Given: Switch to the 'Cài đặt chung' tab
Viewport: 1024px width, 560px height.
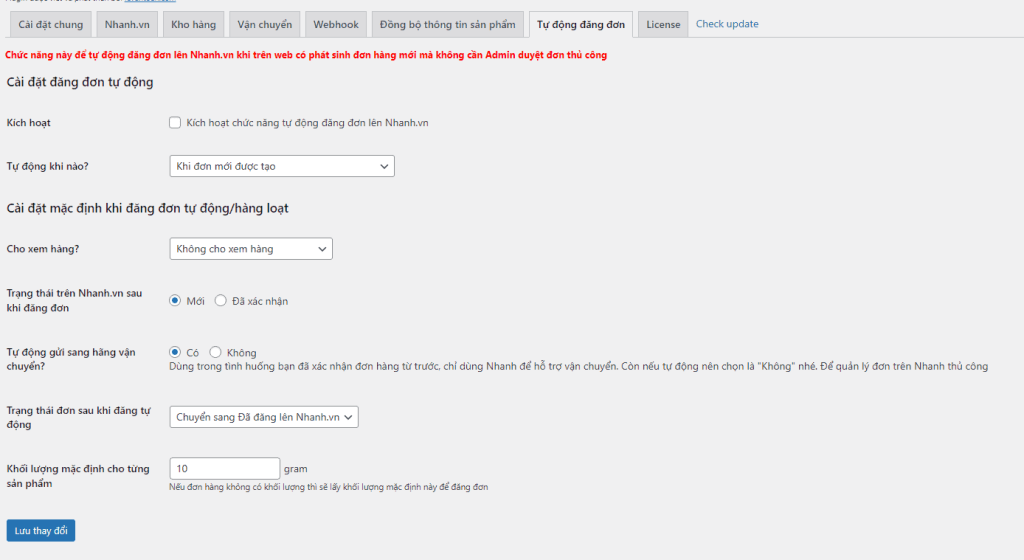Looking at the screenshot, I should coord(51,24).
